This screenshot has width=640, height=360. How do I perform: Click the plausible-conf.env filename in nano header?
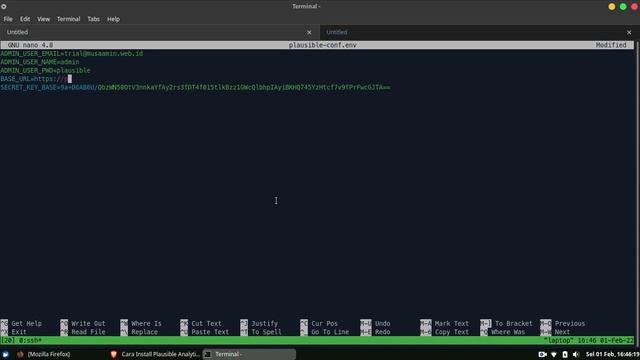click(x=322, y=45)
